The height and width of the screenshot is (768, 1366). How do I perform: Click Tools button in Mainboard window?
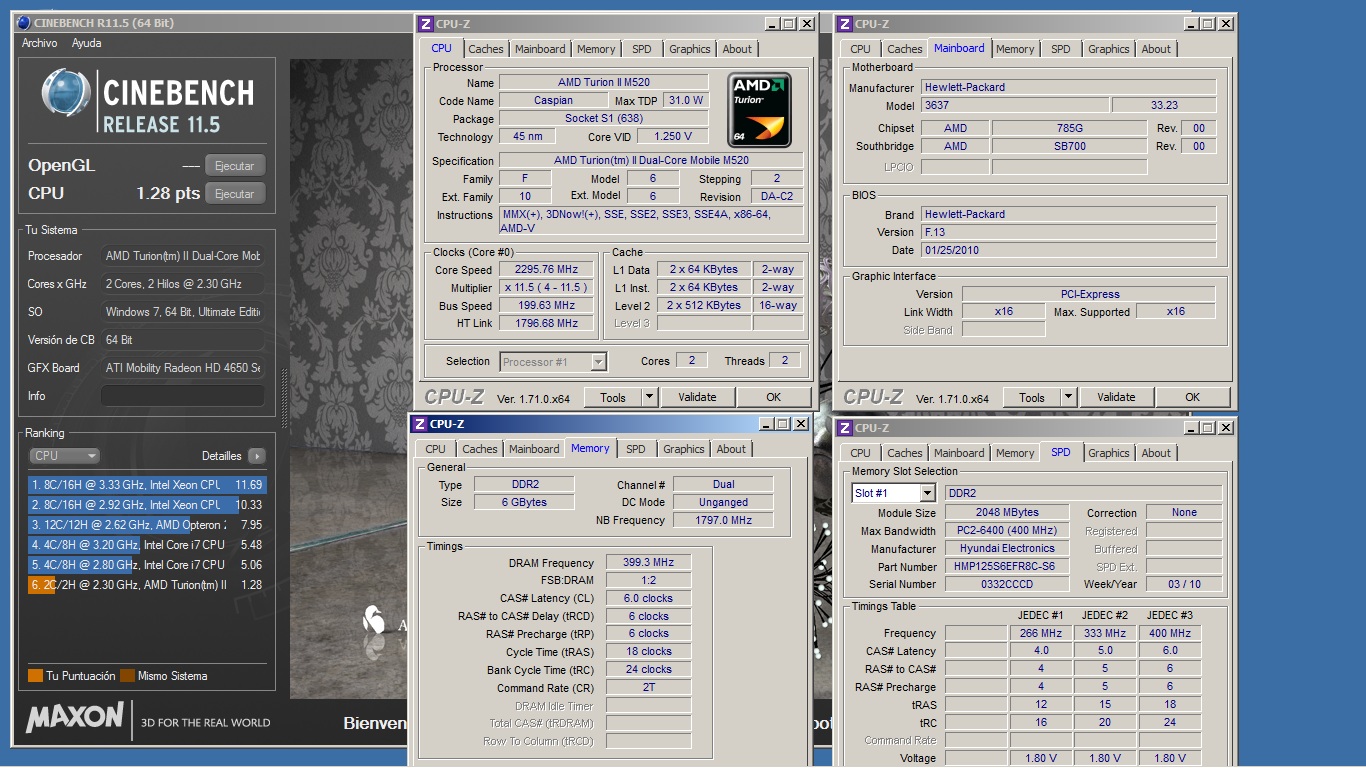pos(1032,397)
